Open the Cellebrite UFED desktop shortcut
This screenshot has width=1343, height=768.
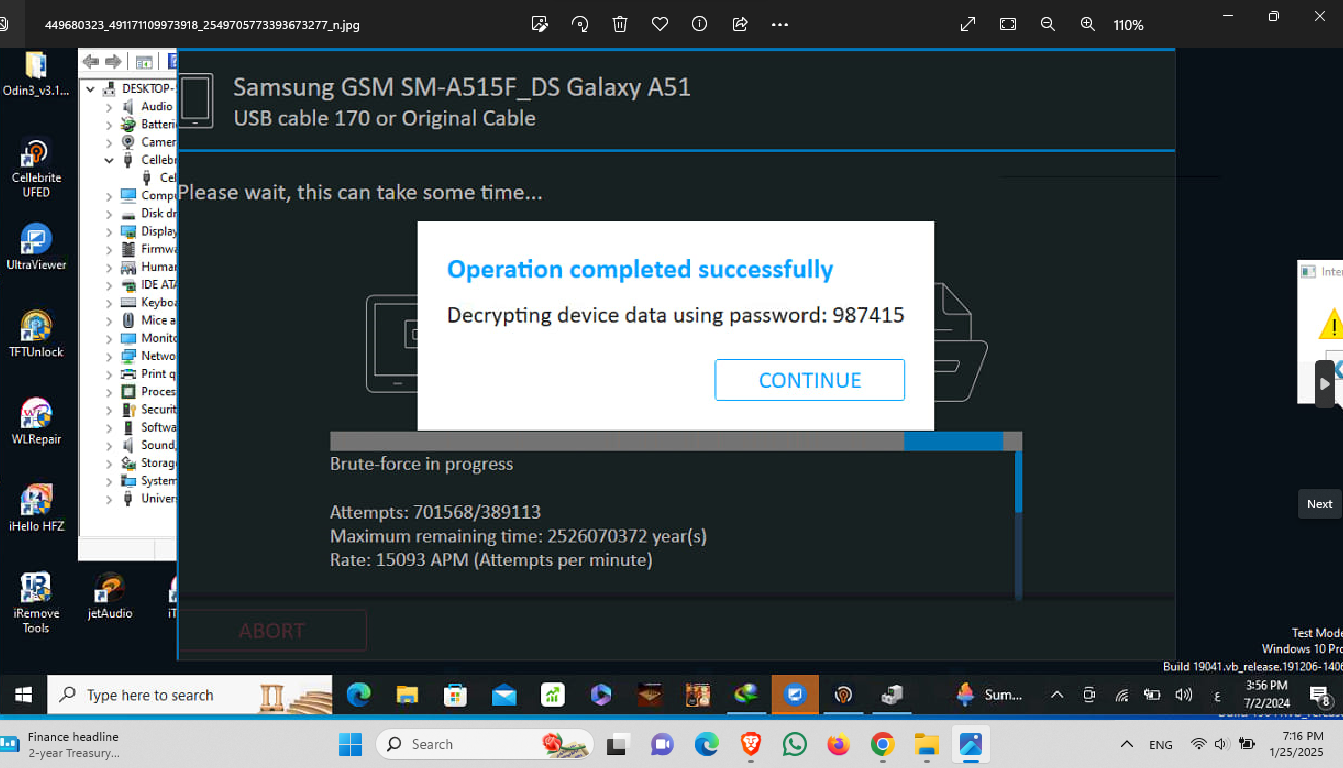coord(36,168)
